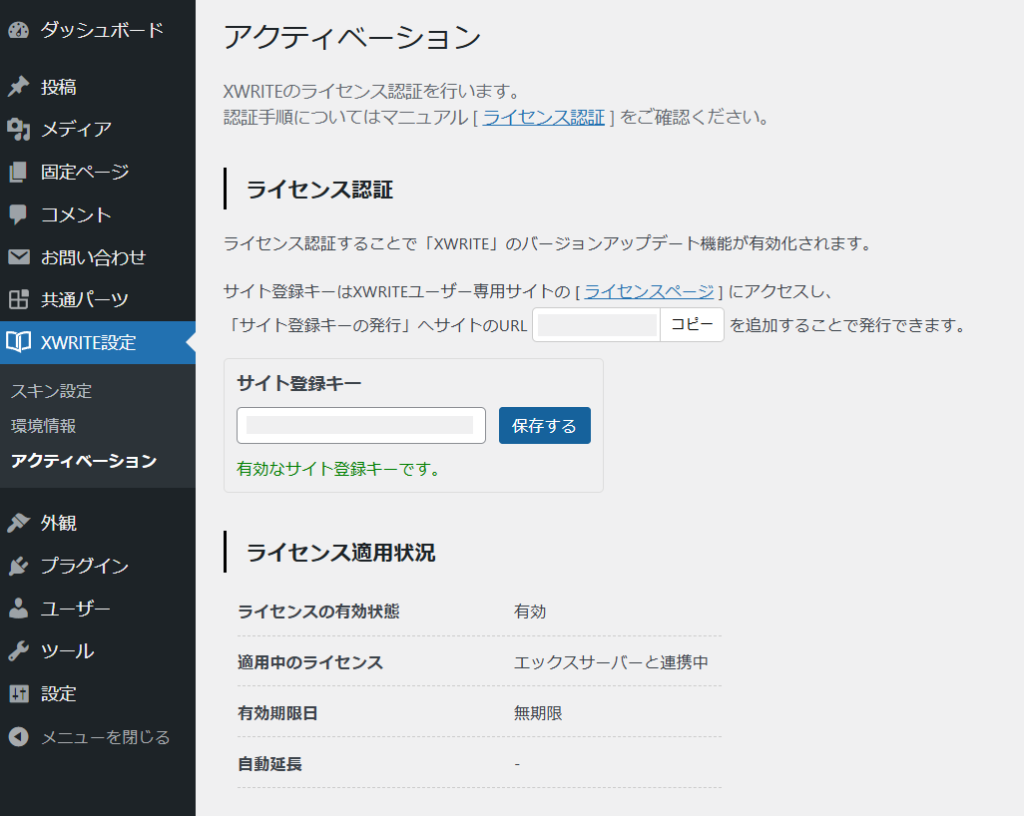Select the アクティベーション submenu item
The image size is (1024, 816).
[x=84, y=461]
